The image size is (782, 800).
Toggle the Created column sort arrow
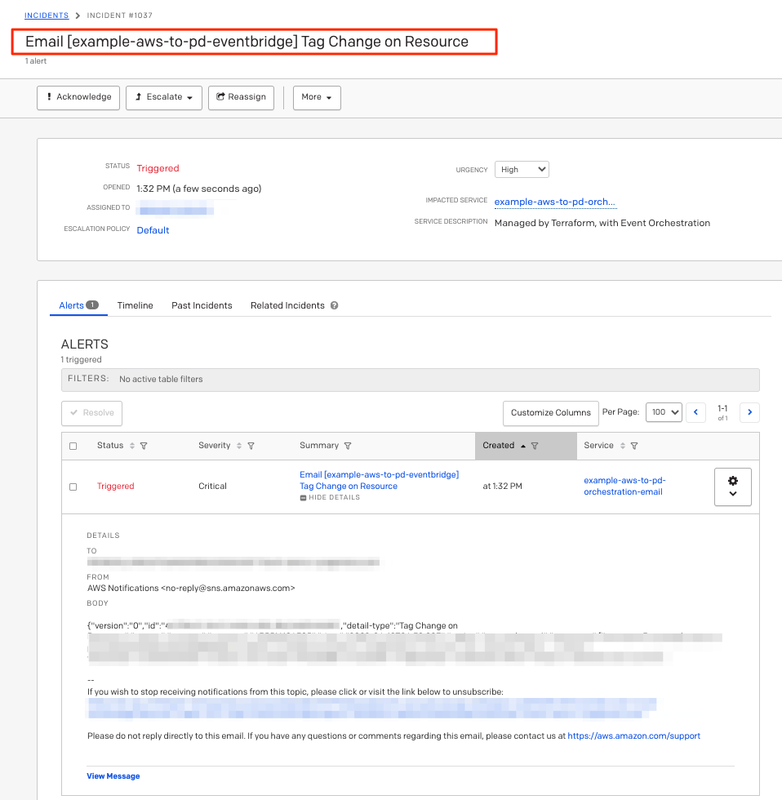[x=523, y=446]
